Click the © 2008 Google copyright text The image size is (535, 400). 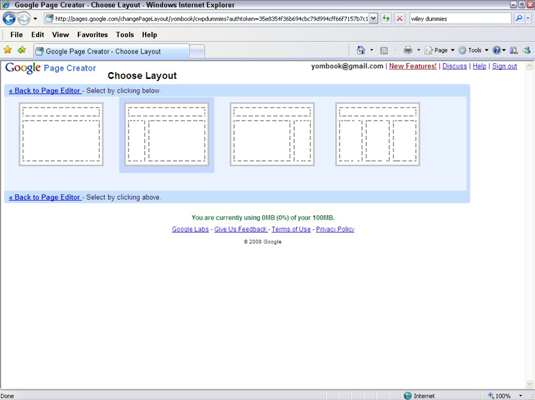coord(263,242)
